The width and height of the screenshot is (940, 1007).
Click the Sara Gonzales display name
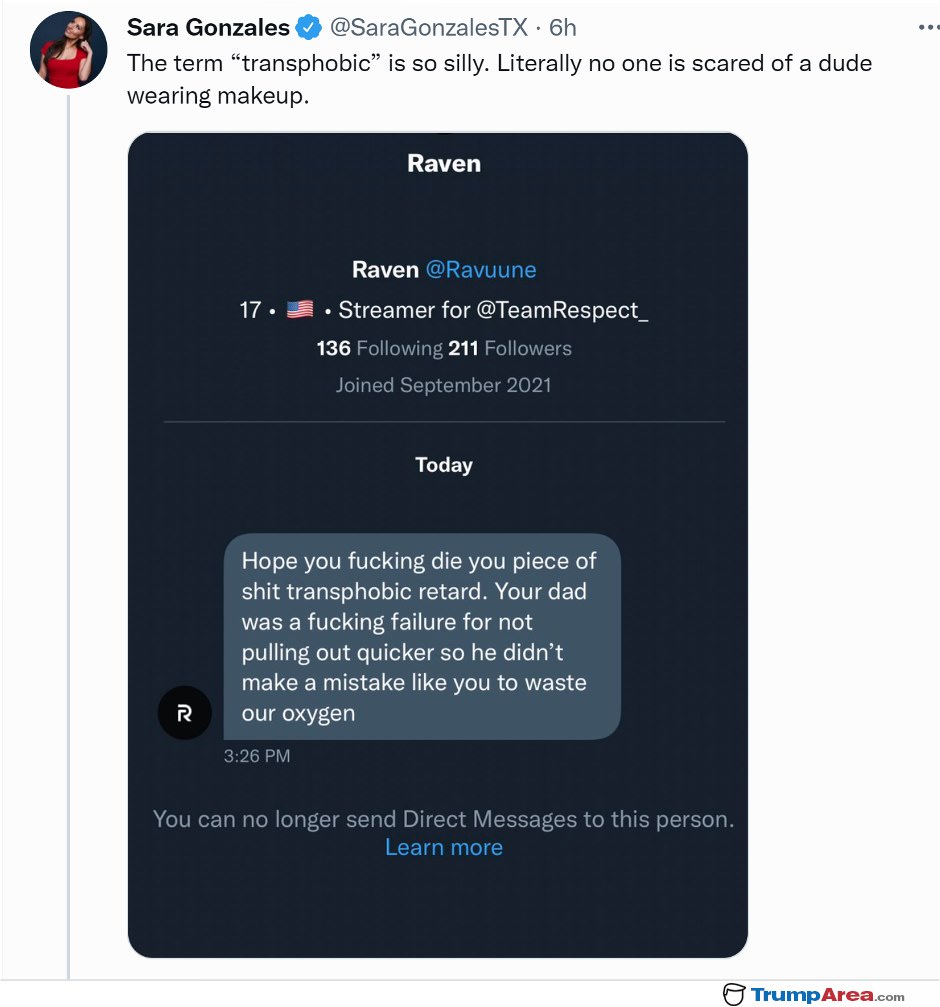pos(208,28)
